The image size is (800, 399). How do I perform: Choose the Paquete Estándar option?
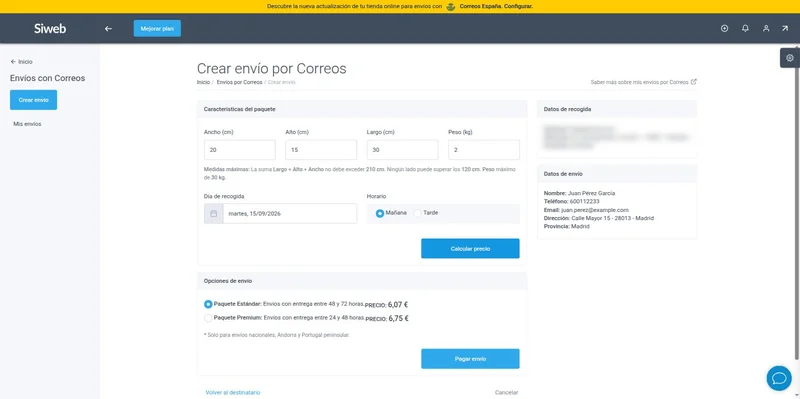click(x=208, y=304)
